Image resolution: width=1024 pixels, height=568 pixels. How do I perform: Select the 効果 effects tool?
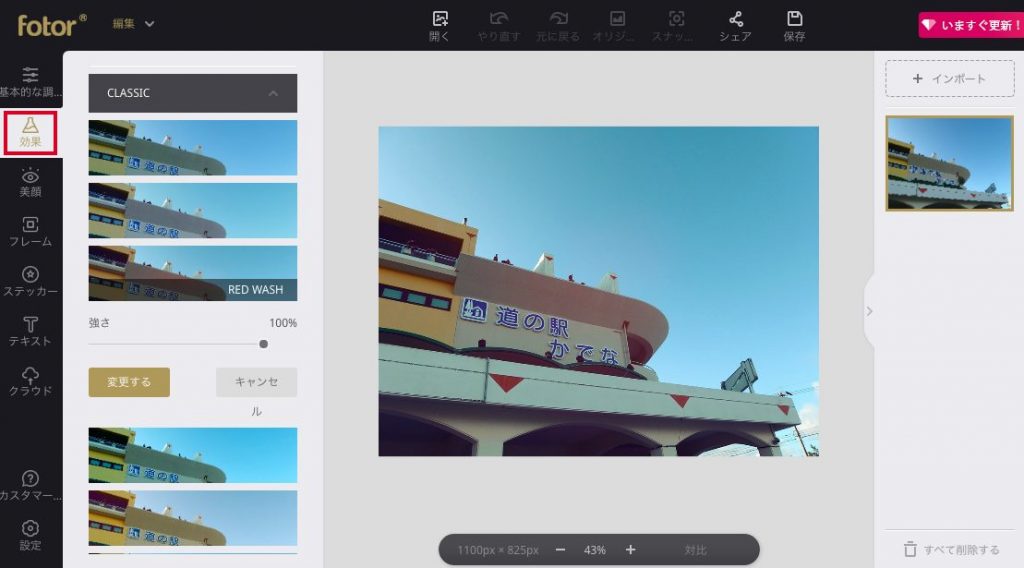point(30,132)
